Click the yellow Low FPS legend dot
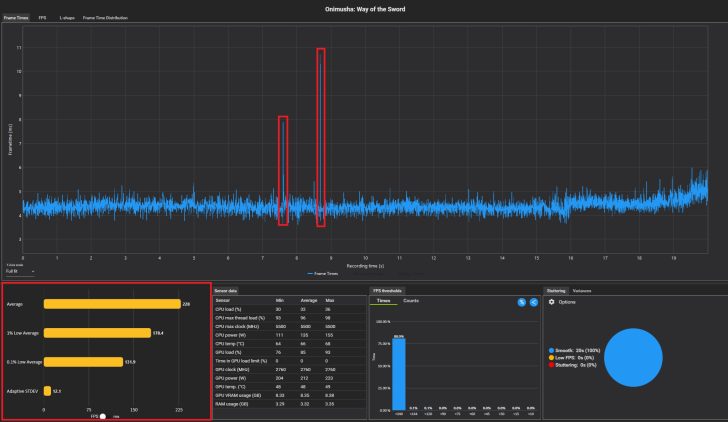 (x=551, y=358)
